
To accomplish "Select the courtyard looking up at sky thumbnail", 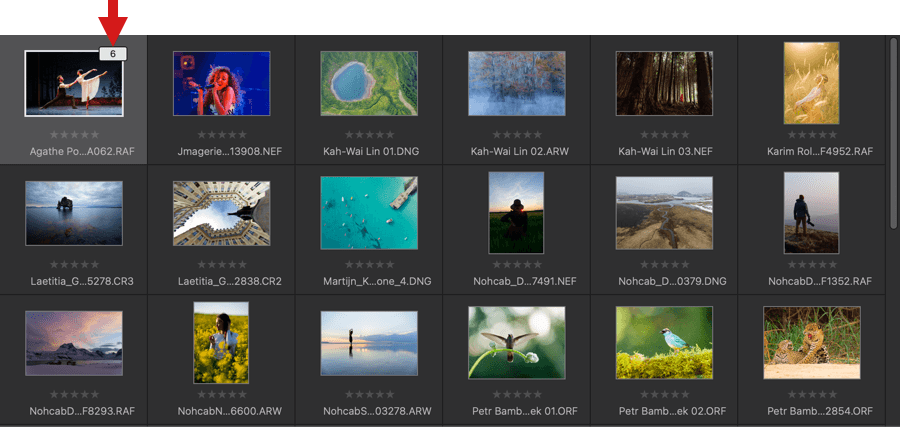I will coord(222,213).
